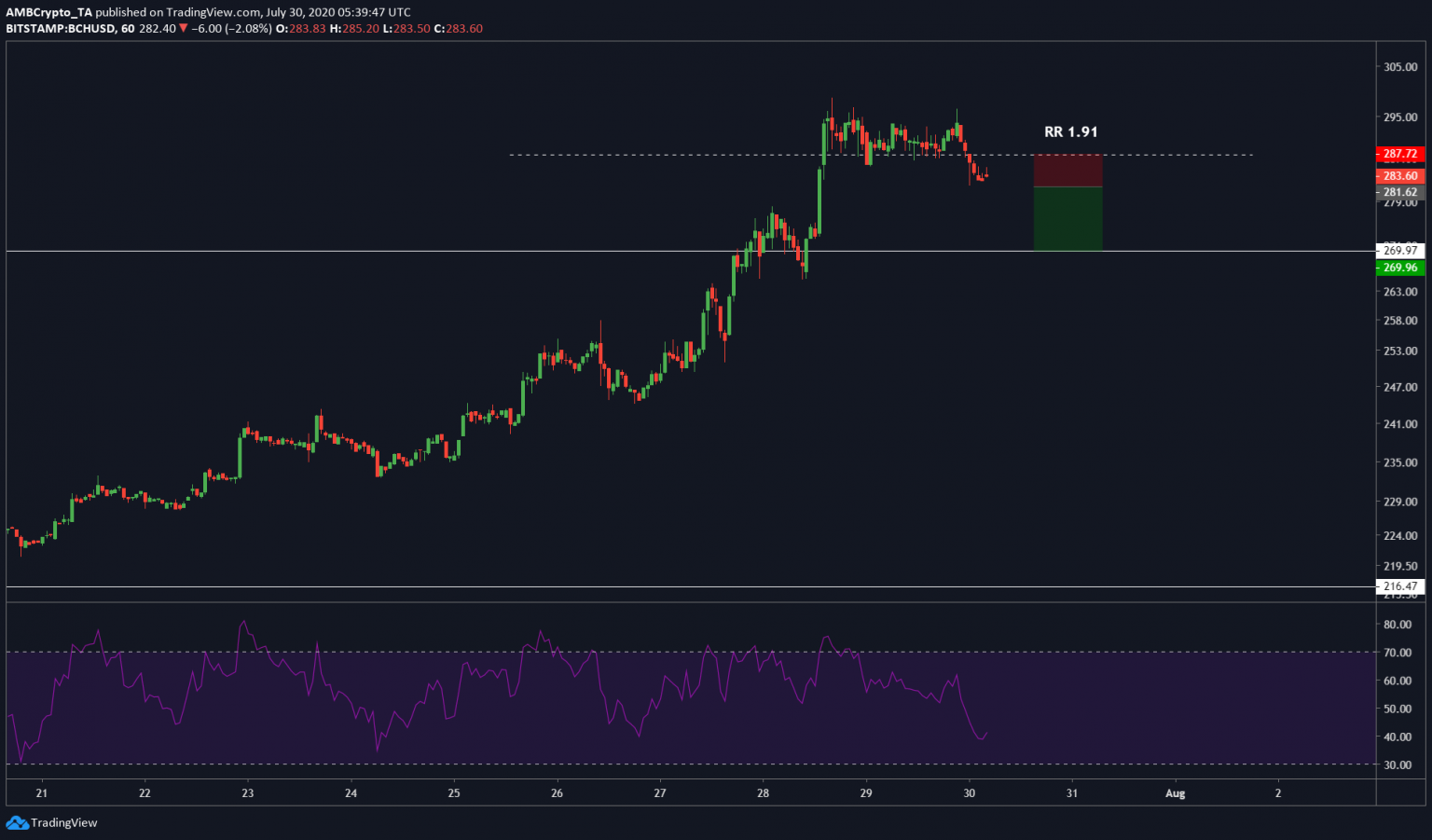Click the red down arrow beside 282.40
Screen dimensions: 1432x840
(184, 29)
